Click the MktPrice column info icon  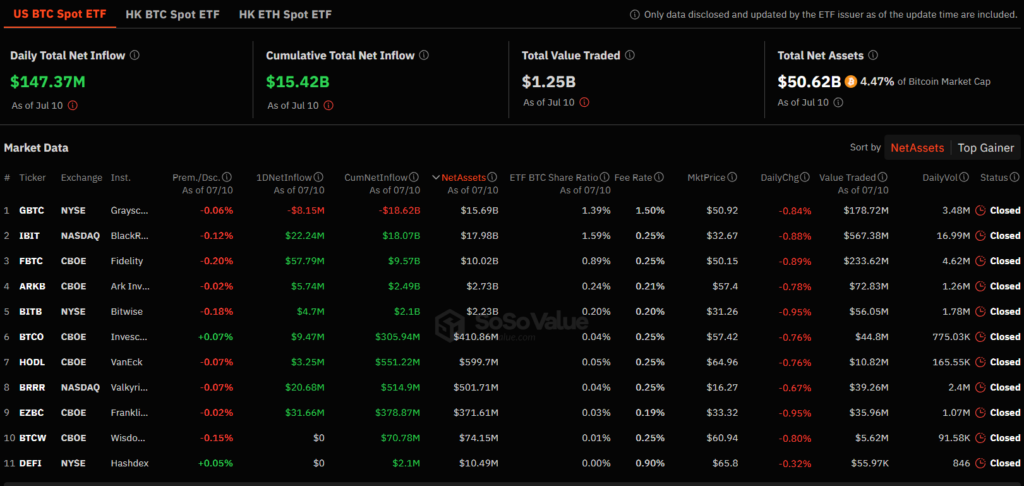coord(733,177)
